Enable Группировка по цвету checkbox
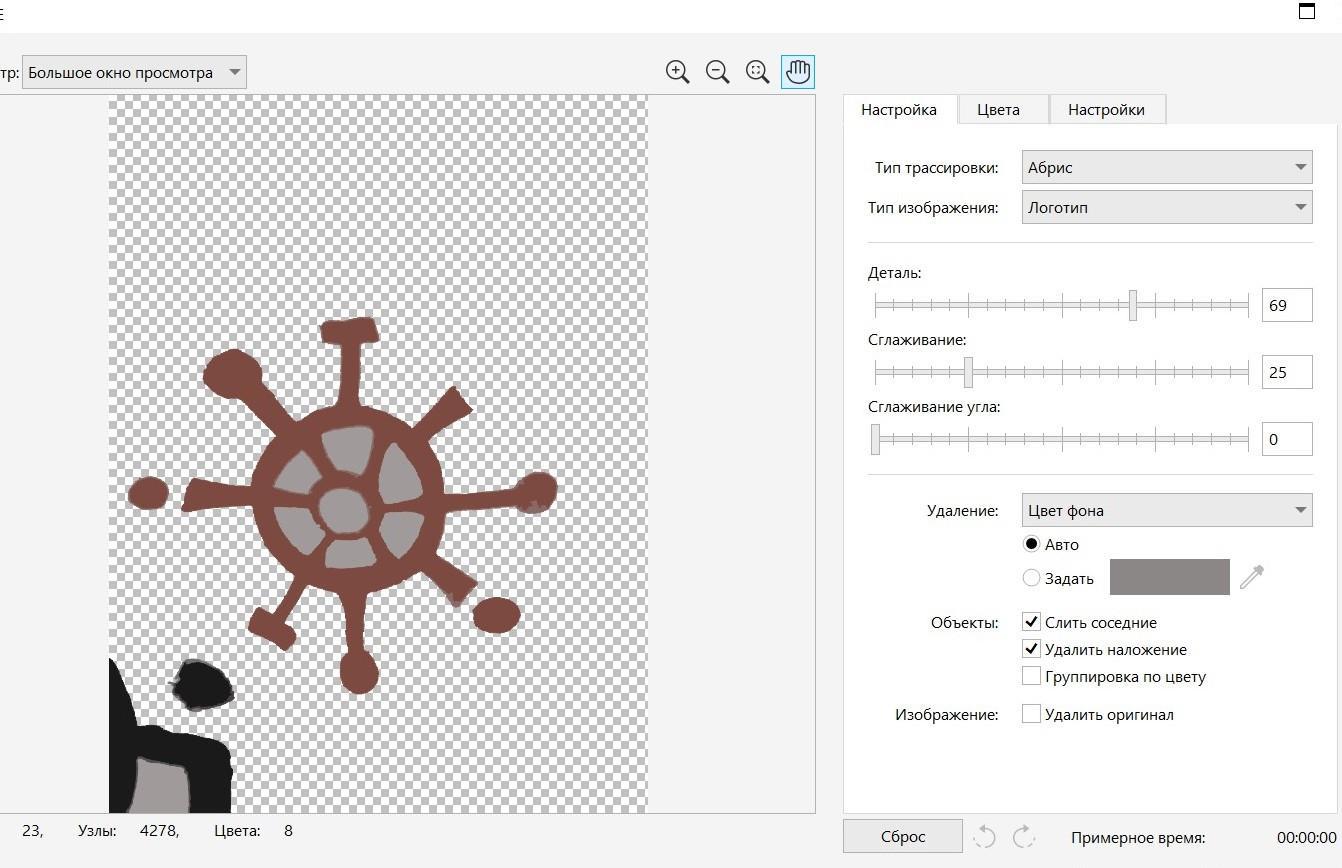The height and width of the screenshot is (868, 1342). coord(1032,677)
